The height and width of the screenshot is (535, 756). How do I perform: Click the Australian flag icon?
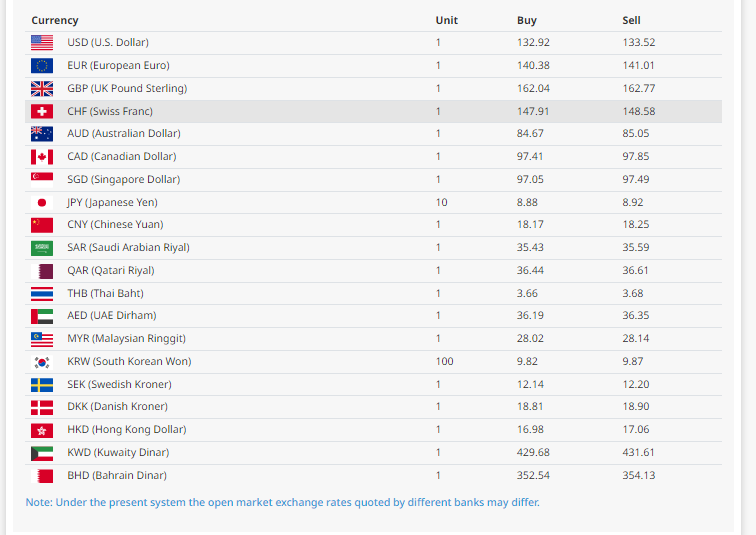coord(42,133)
